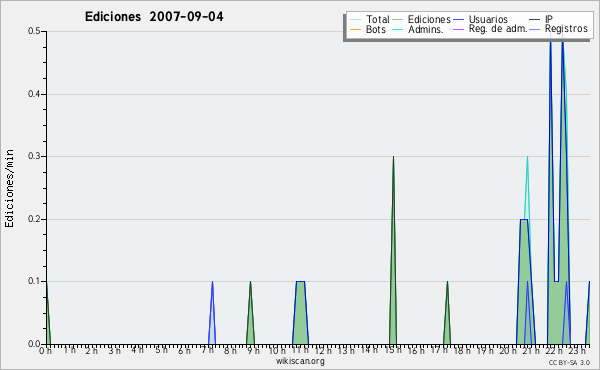
Task: Click the 12 h x-axis label
Action: click(x=323, y=351)
